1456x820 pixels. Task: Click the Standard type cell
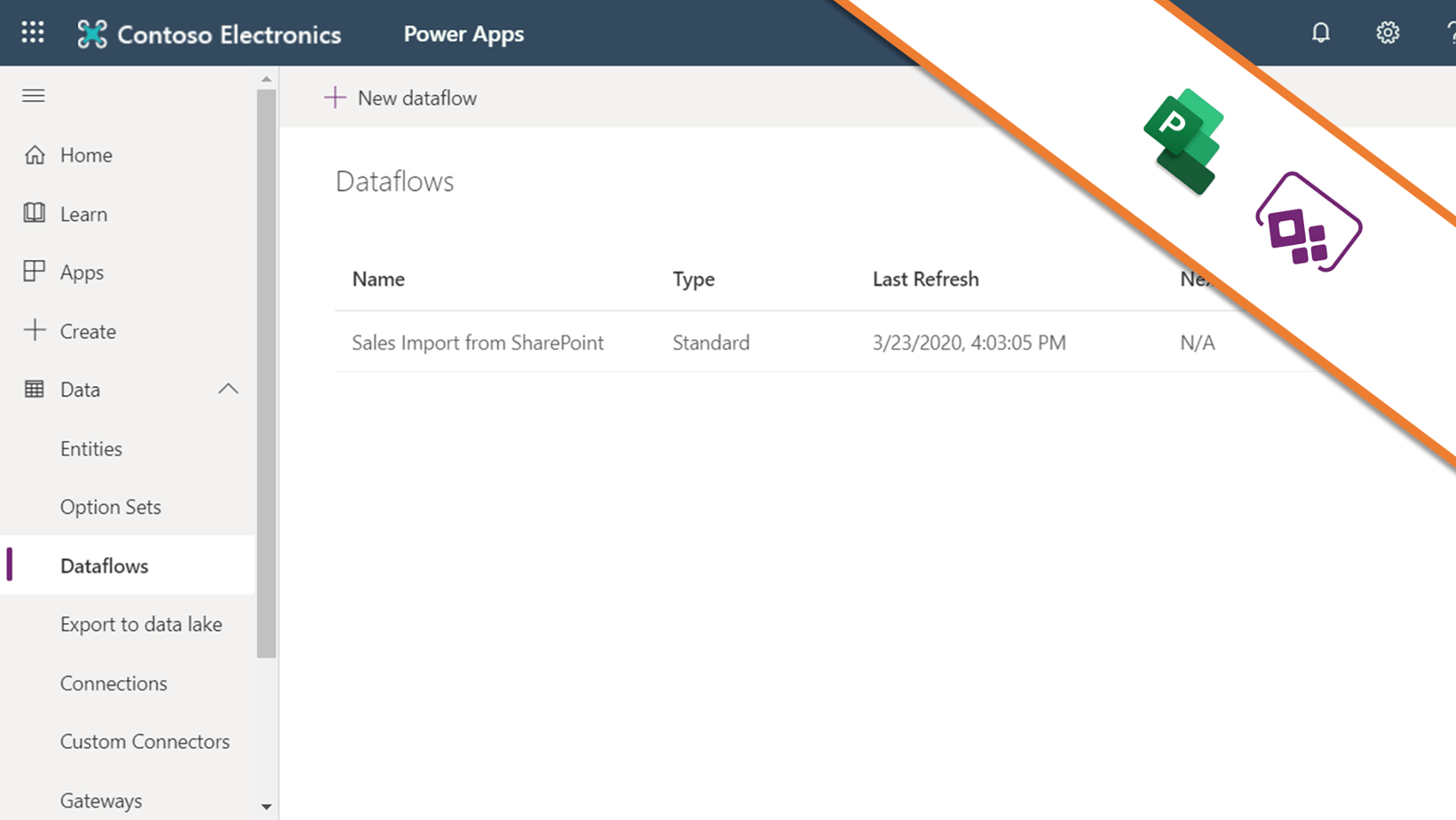click(x=710, y=343)
